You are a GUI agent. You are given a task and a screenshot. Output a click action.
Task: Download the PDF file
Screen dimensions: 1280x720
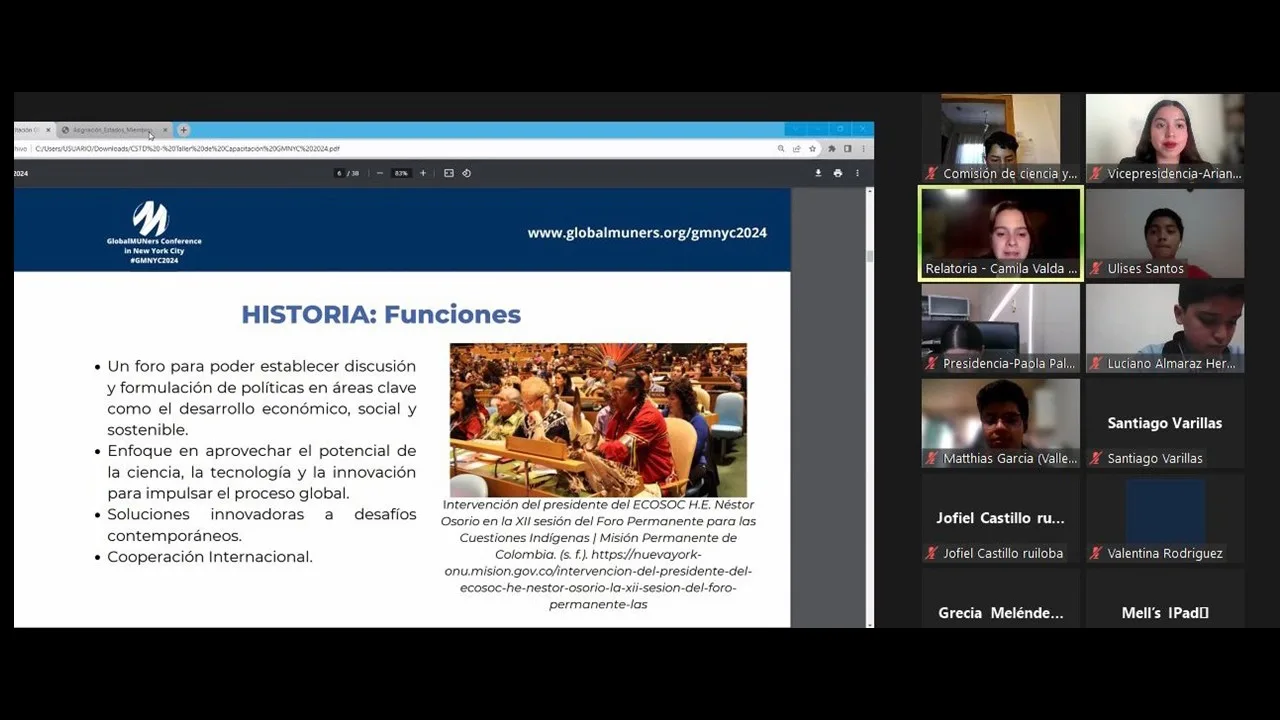pyautogui.click(x=818, y=173)
